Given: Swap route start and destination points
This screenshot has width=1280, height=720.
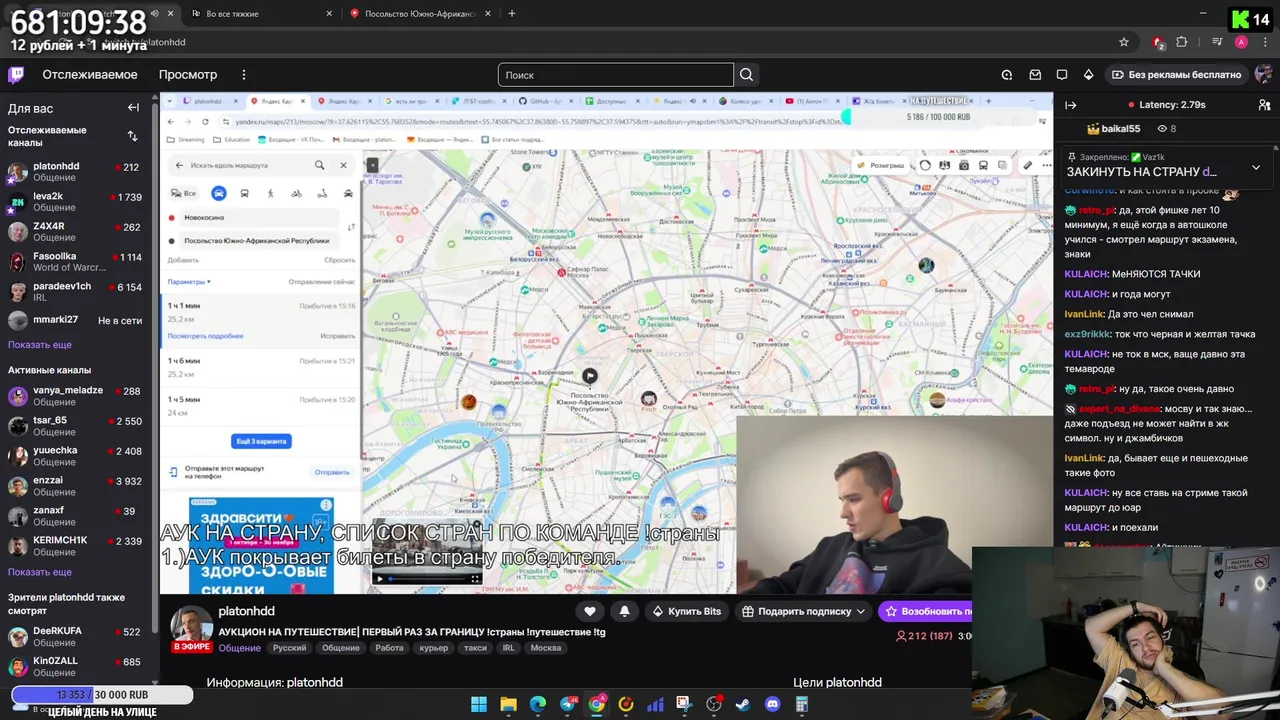Looking at the screenshot, I should tap(350, 228).
